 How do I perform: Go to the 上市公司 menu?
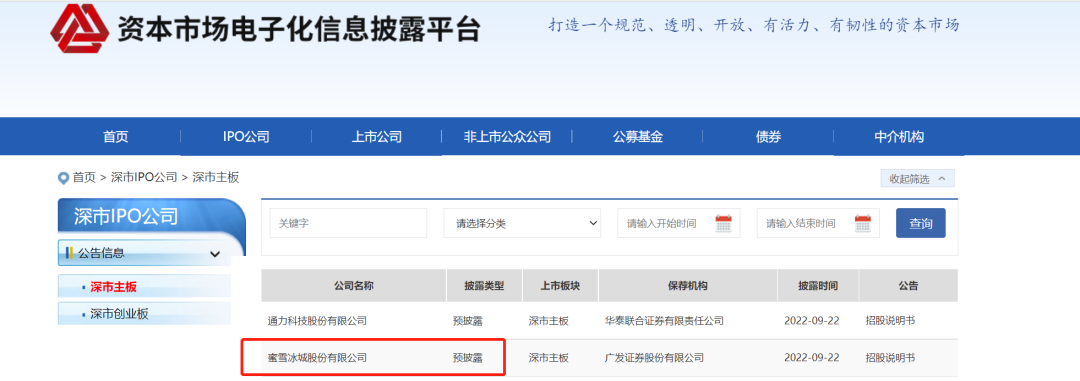pyautogui.click(x=377, y=136)
